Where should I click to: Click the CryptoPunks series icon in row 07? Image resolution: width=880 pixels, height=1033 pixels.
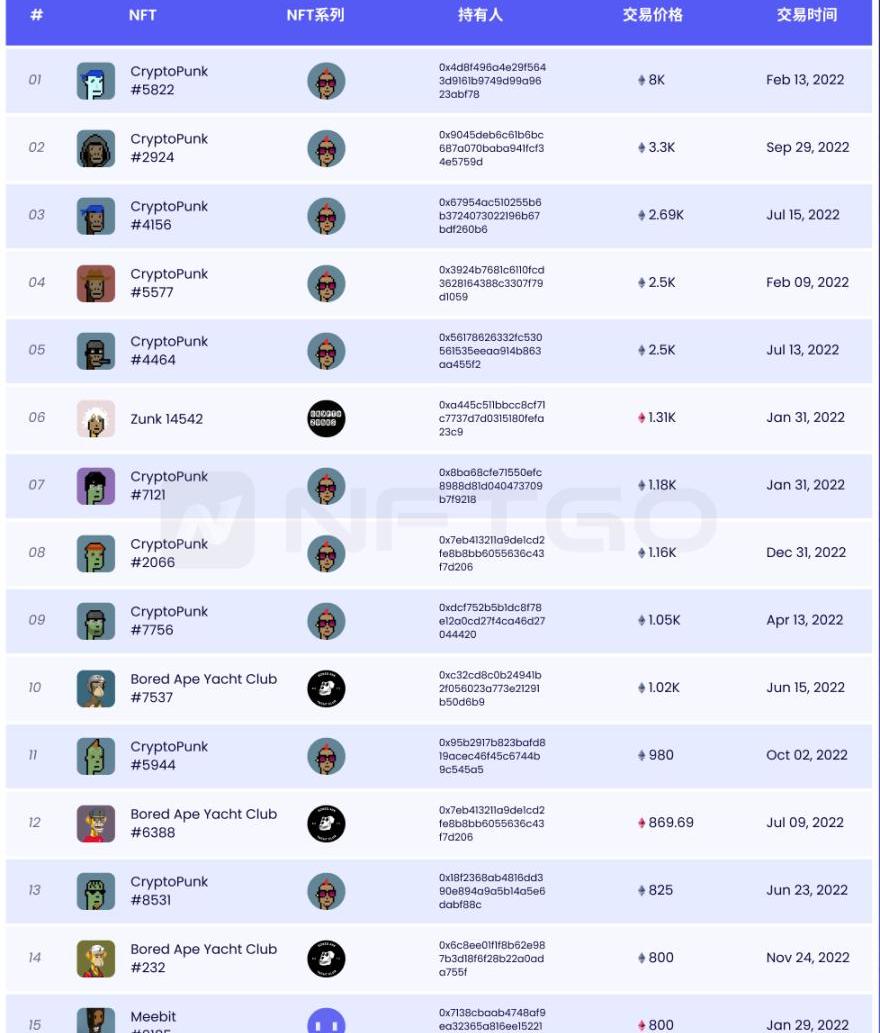coord(326,486)
